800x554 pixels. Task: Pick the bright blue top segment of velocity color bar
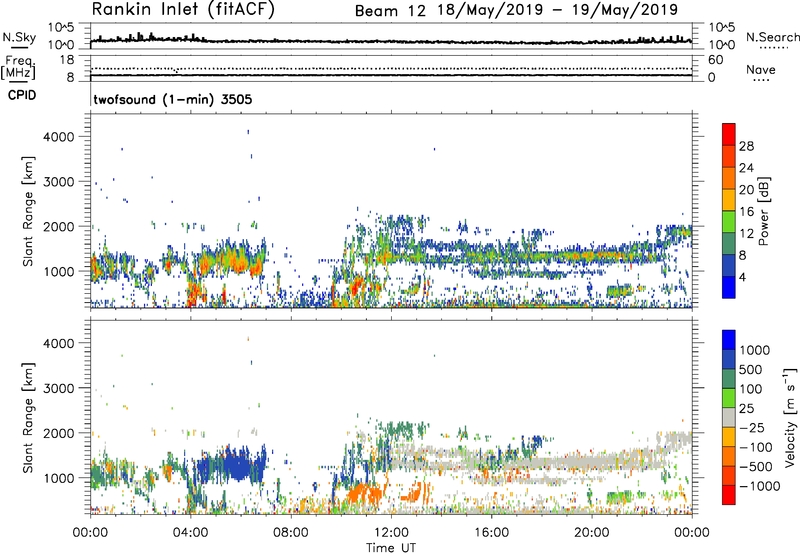pos(729,340)
